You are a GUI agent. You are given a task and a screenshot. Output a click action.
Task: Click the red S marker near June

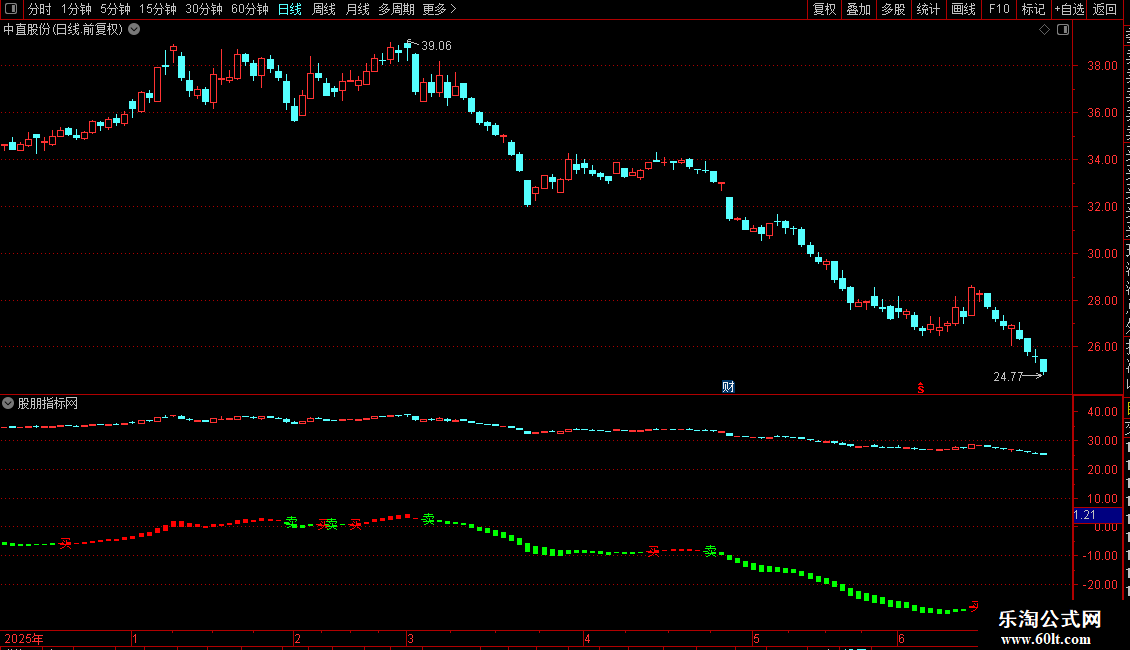(x=920, y=388)
